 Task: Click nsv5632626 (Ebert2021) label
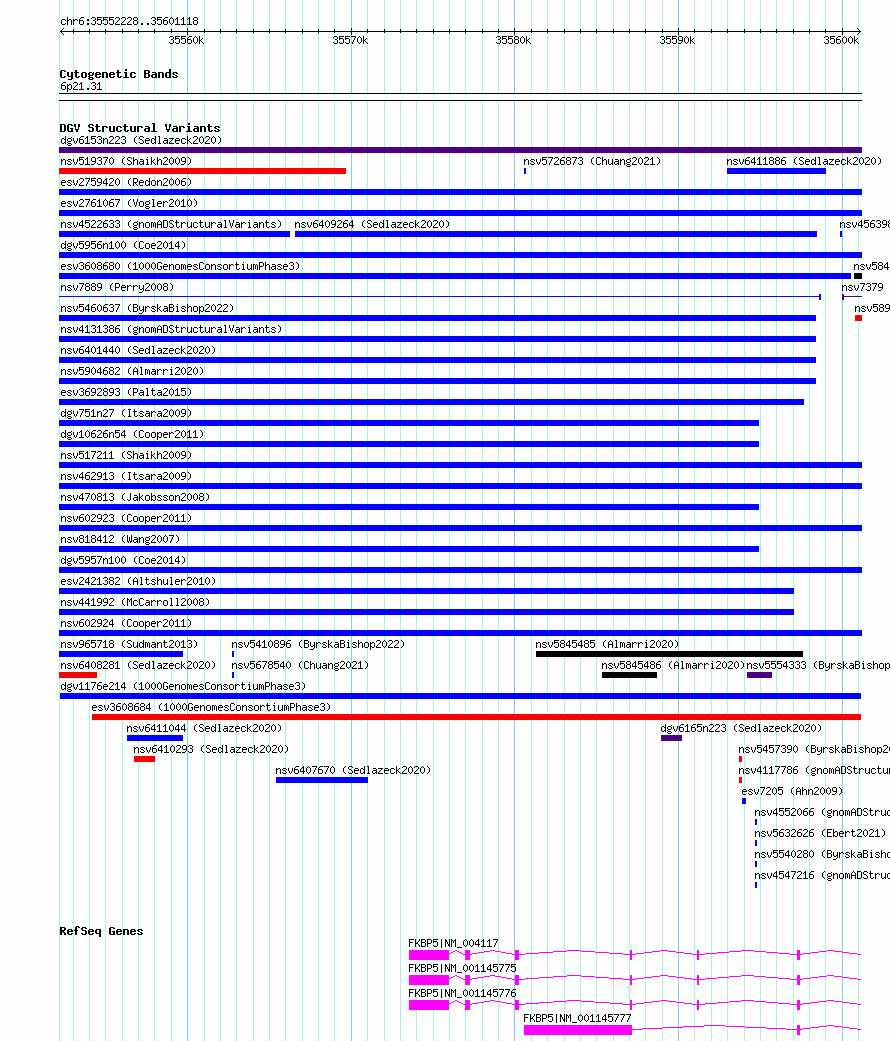coord(820,834)
